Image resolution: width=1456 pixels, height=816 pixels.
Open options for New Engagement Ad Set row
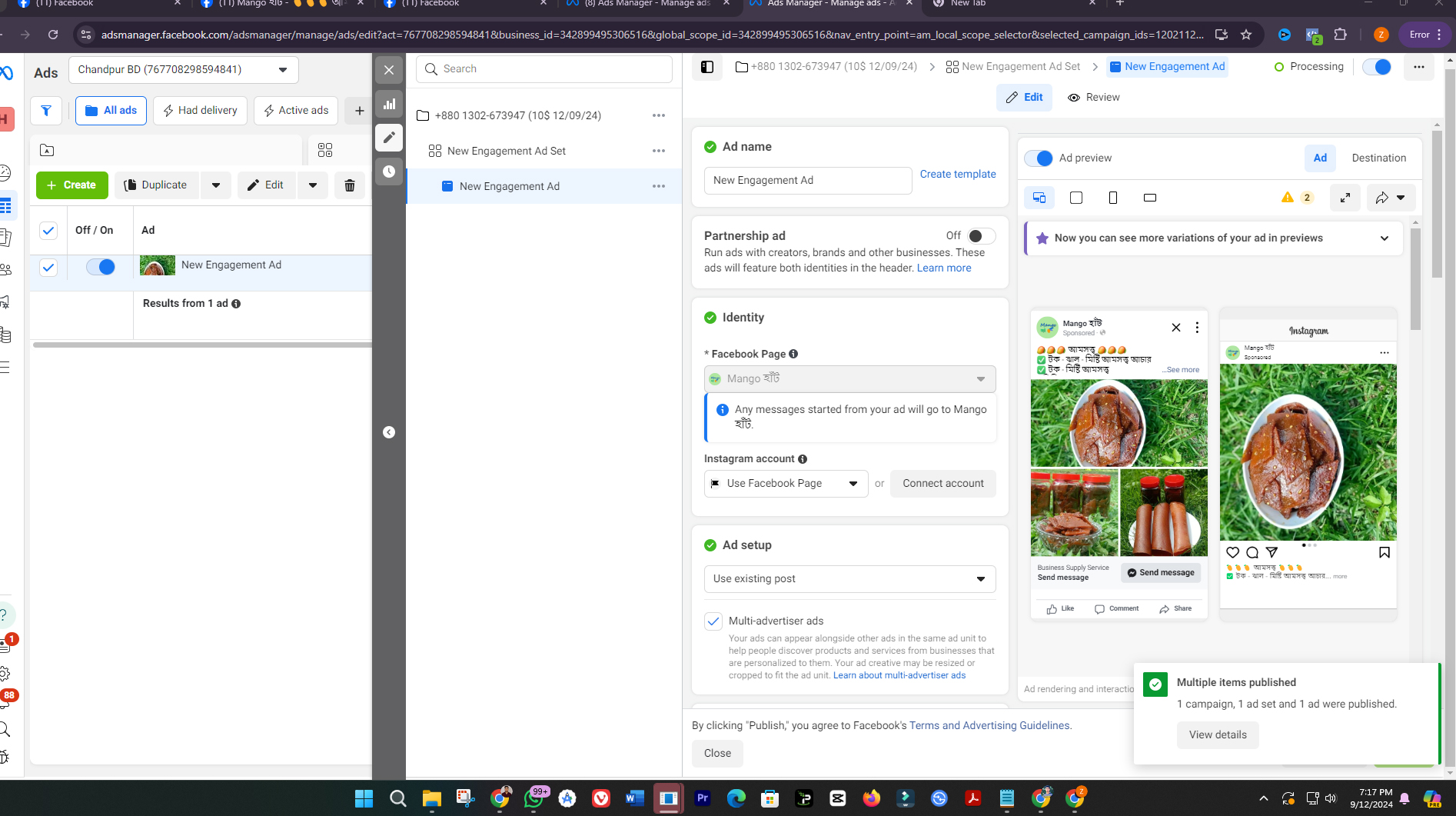(659, 151)
